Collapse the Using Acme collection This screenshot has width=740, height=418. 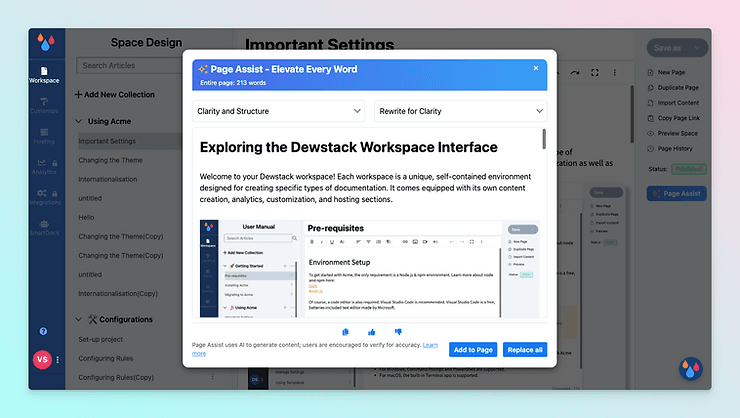[78, 121]
